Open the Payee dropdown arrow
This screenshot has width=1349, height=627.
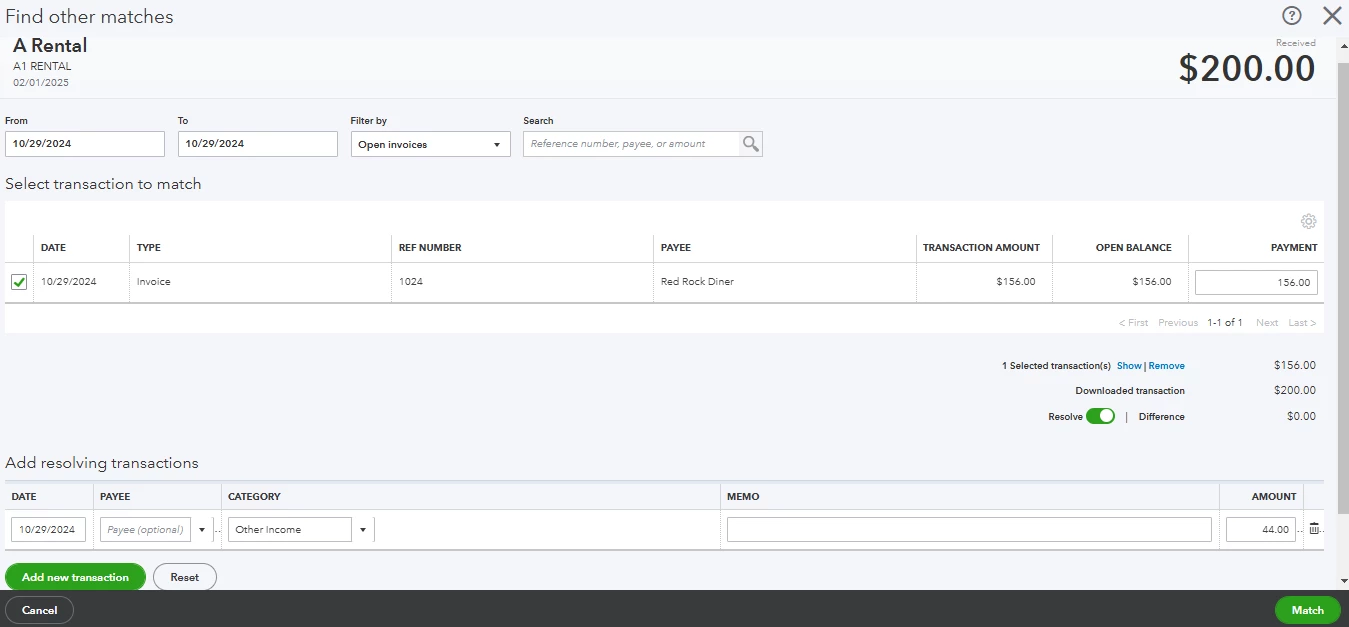(x=203, y=530)
